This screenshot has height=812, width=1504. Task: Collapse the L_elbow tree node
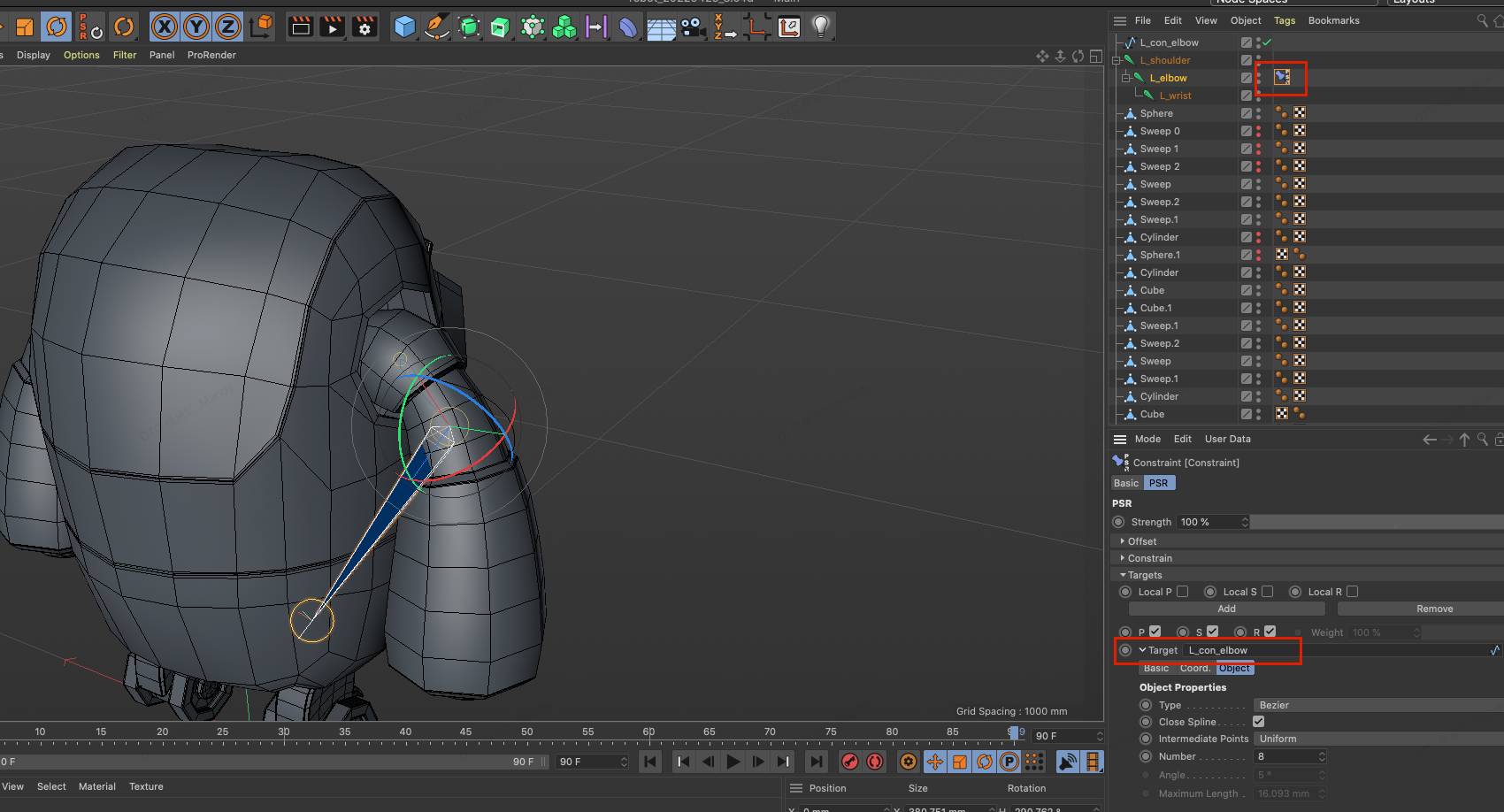[1126, 78]
